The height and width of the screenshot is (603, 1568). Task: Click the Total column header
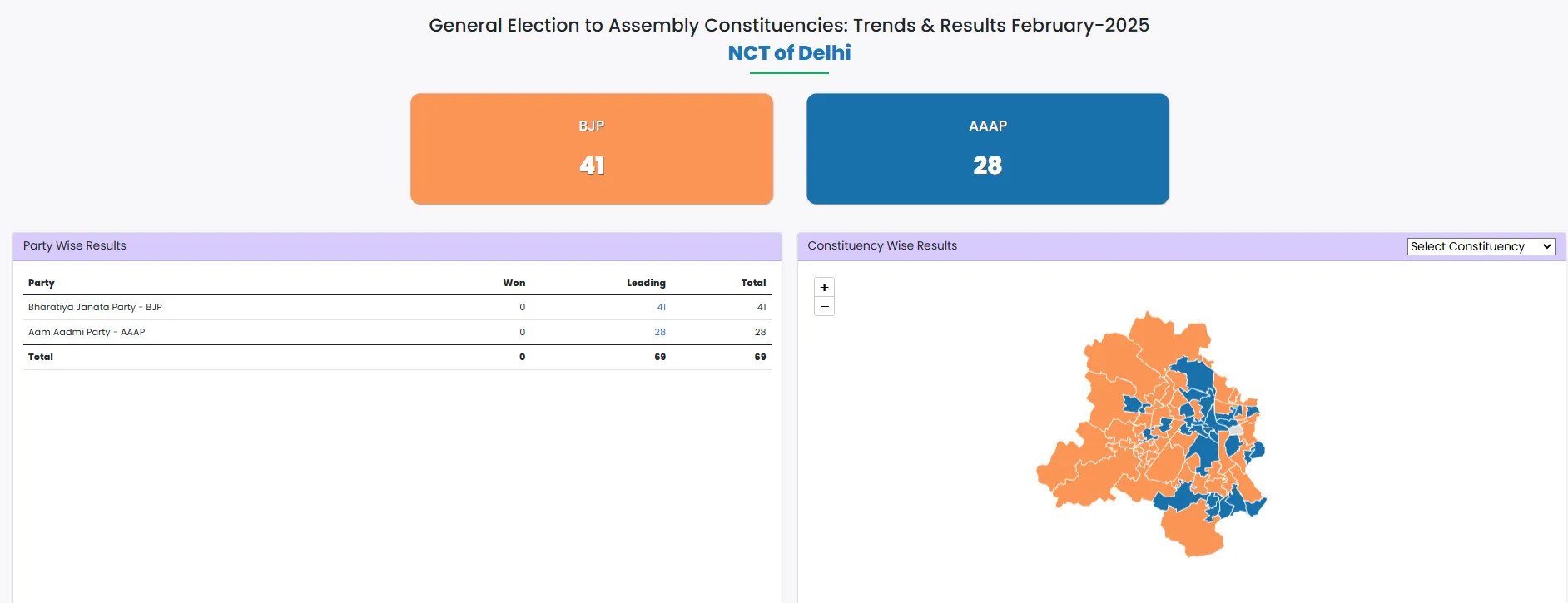753,283
